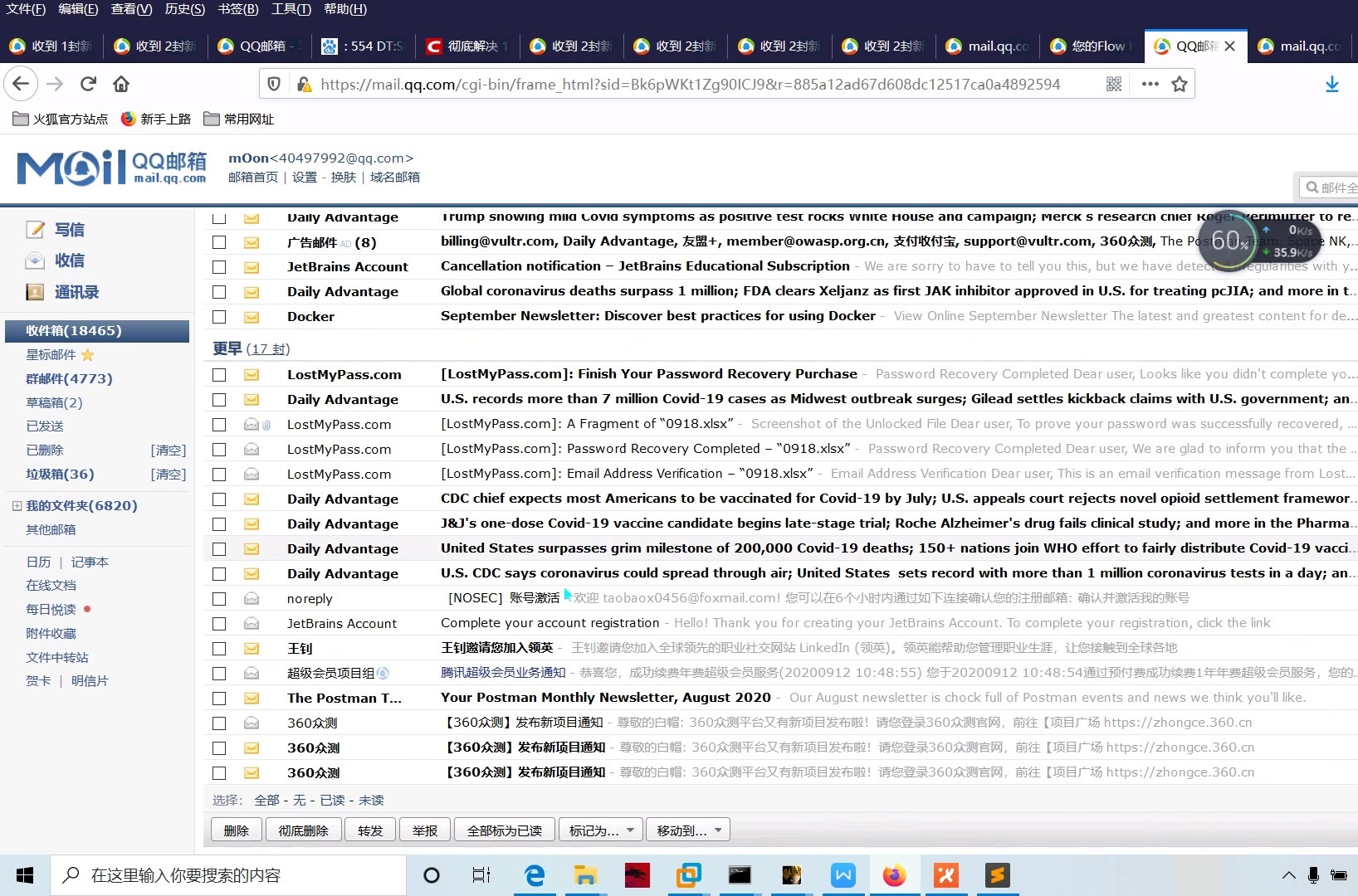Open 群邮件(4773) folder
The image size is (1358, 896).
click(x=69, y=379)
